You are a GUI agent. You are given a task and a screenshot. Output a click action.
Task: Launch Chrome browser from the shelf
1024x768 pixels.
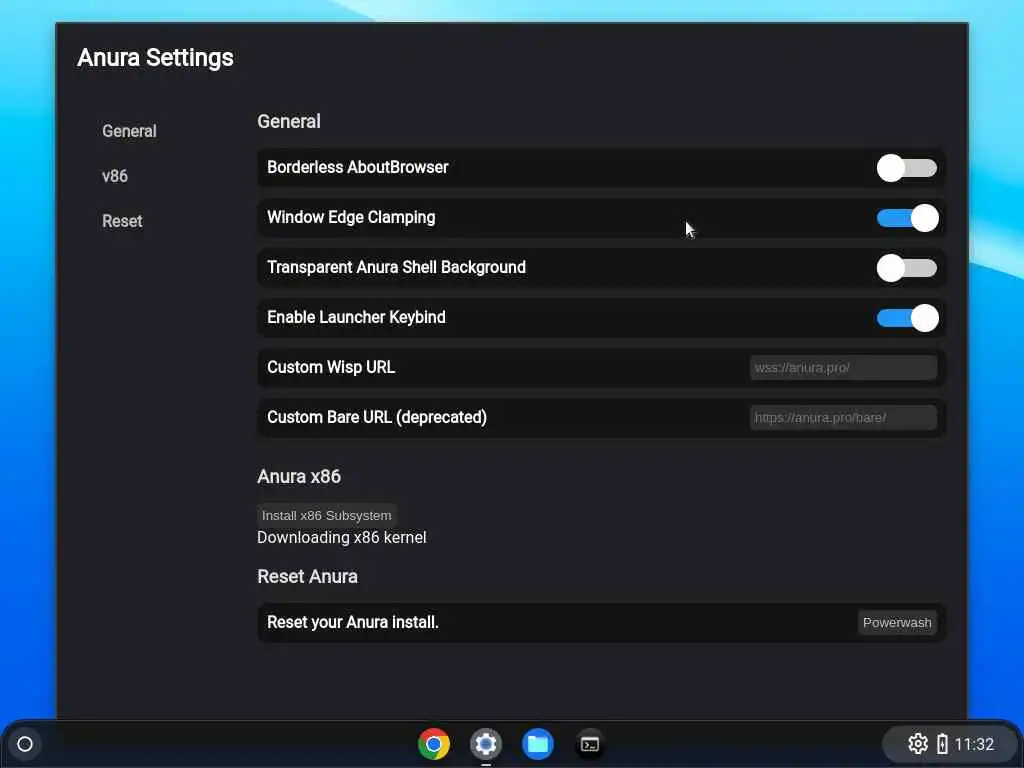[x=434, y=744]
